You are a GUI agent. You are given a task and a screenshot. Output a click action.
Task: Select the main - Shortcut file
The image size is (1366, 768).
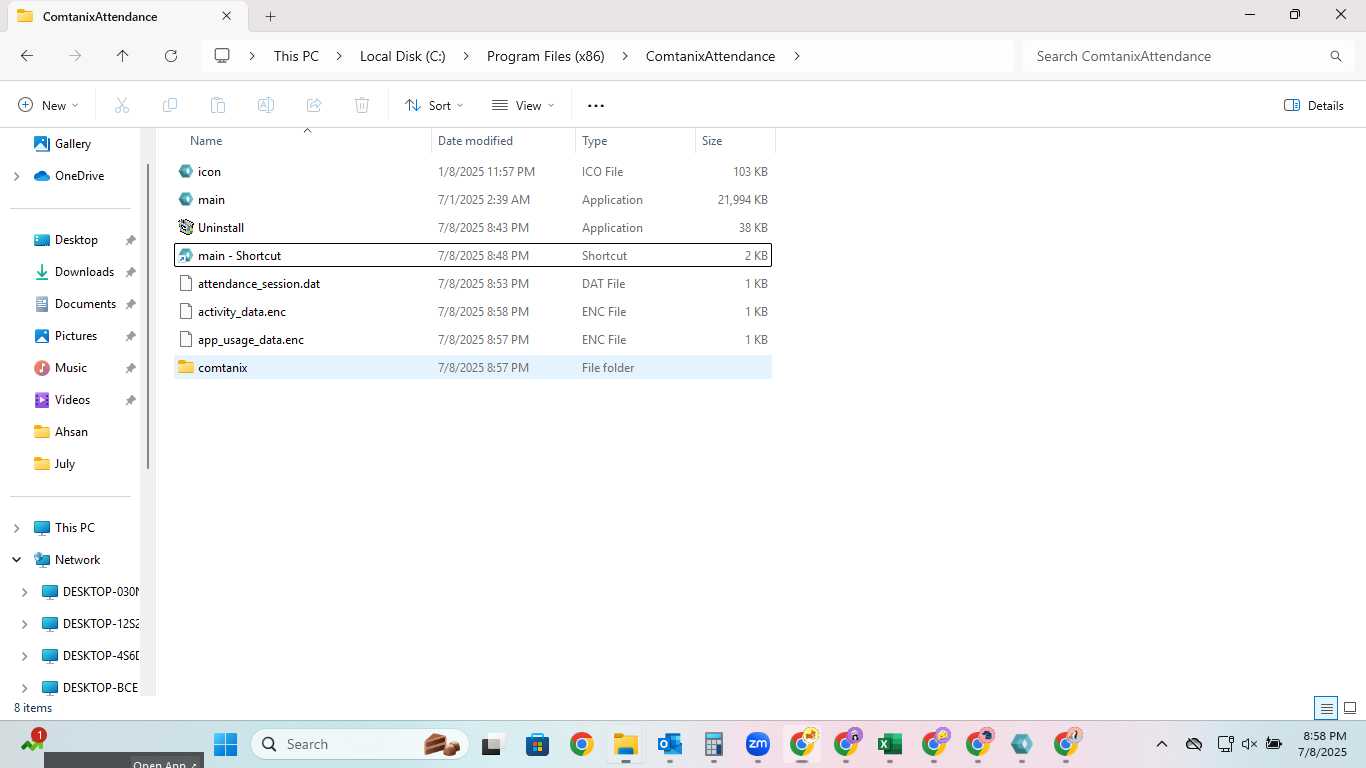coord(473,256)
